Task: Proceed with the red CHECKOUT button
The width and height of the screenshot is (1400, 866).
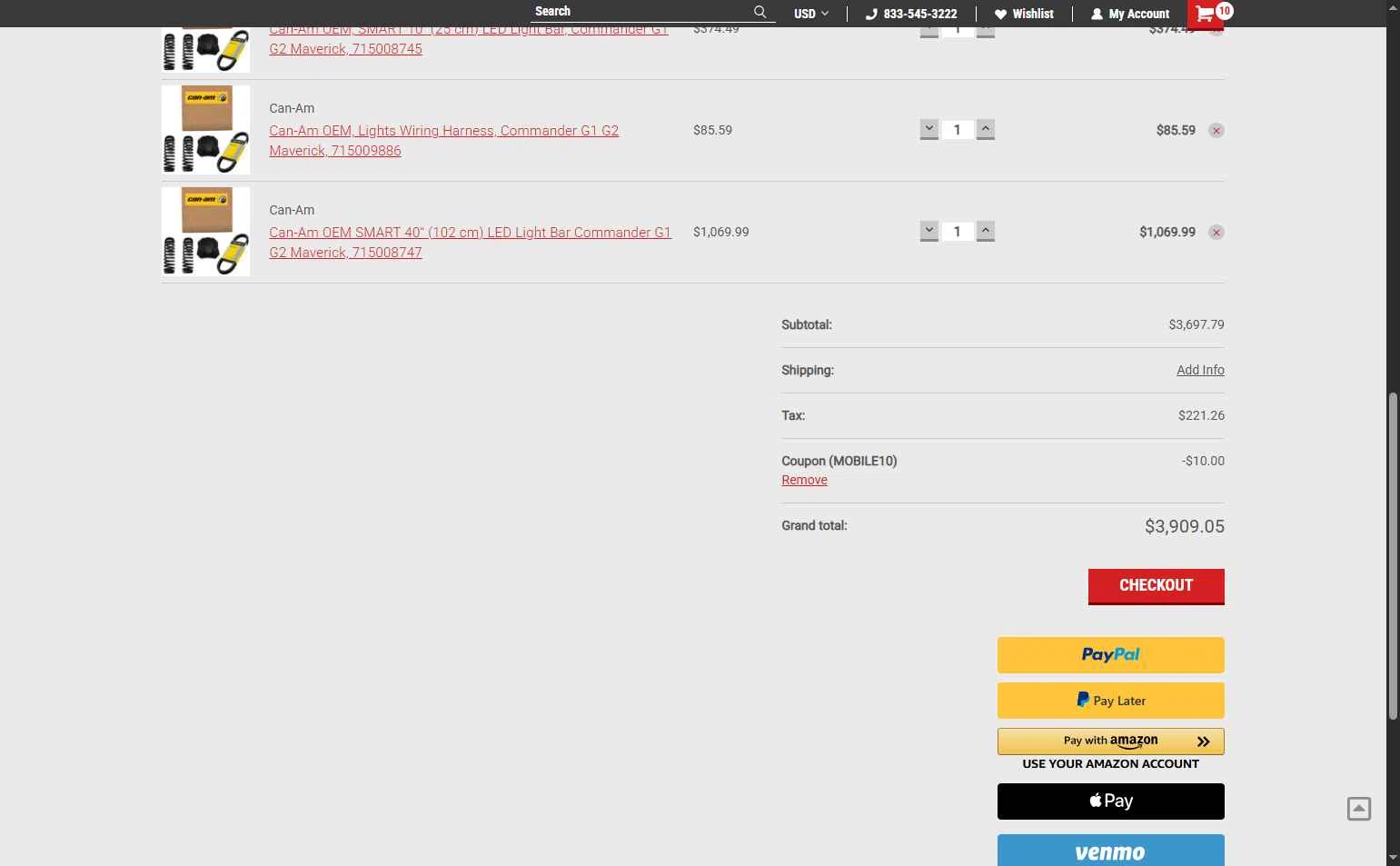Action: point(1156,586)
